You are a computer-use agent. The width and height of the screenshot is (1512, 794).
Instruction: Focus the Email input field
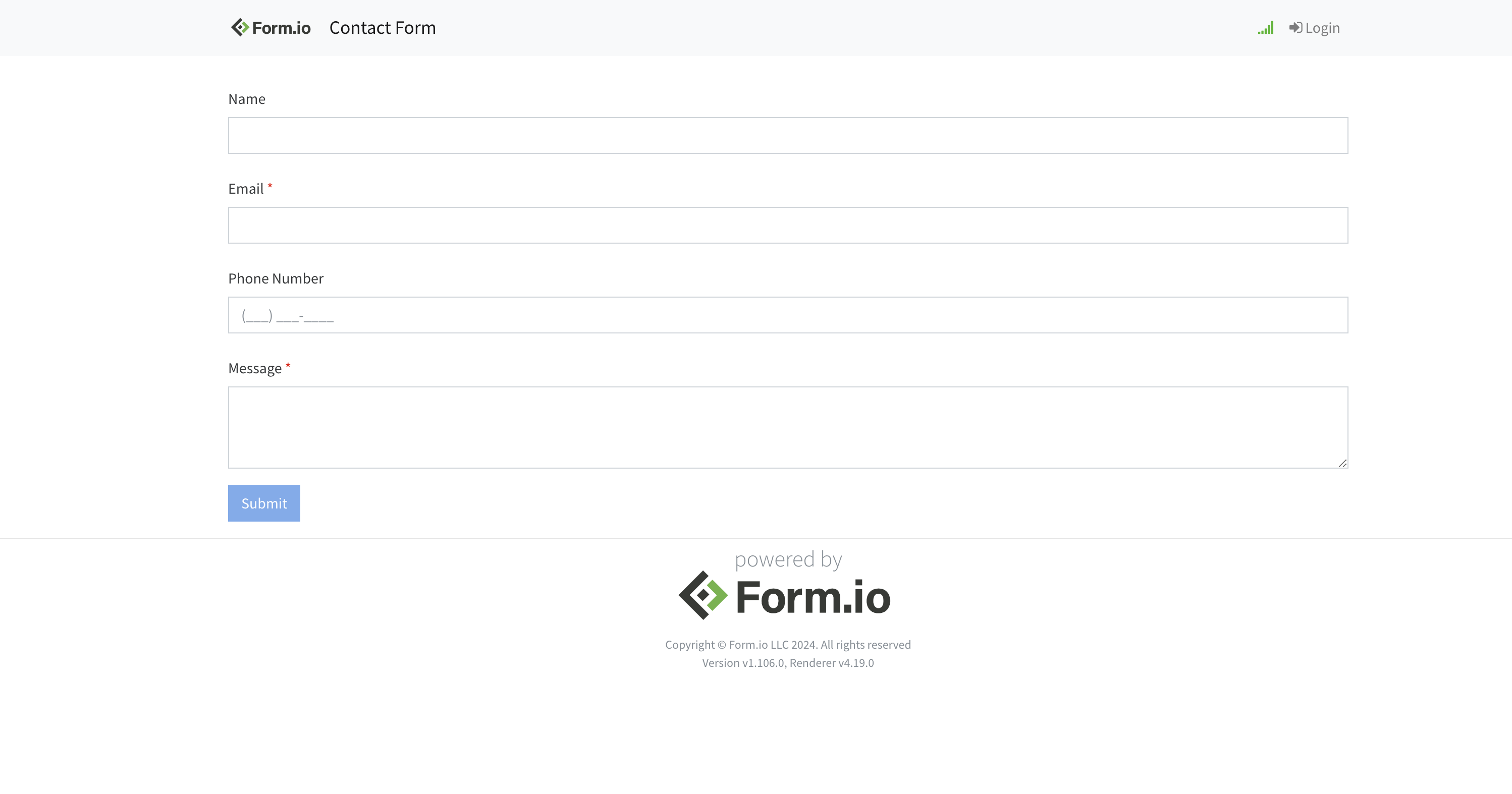788,225
